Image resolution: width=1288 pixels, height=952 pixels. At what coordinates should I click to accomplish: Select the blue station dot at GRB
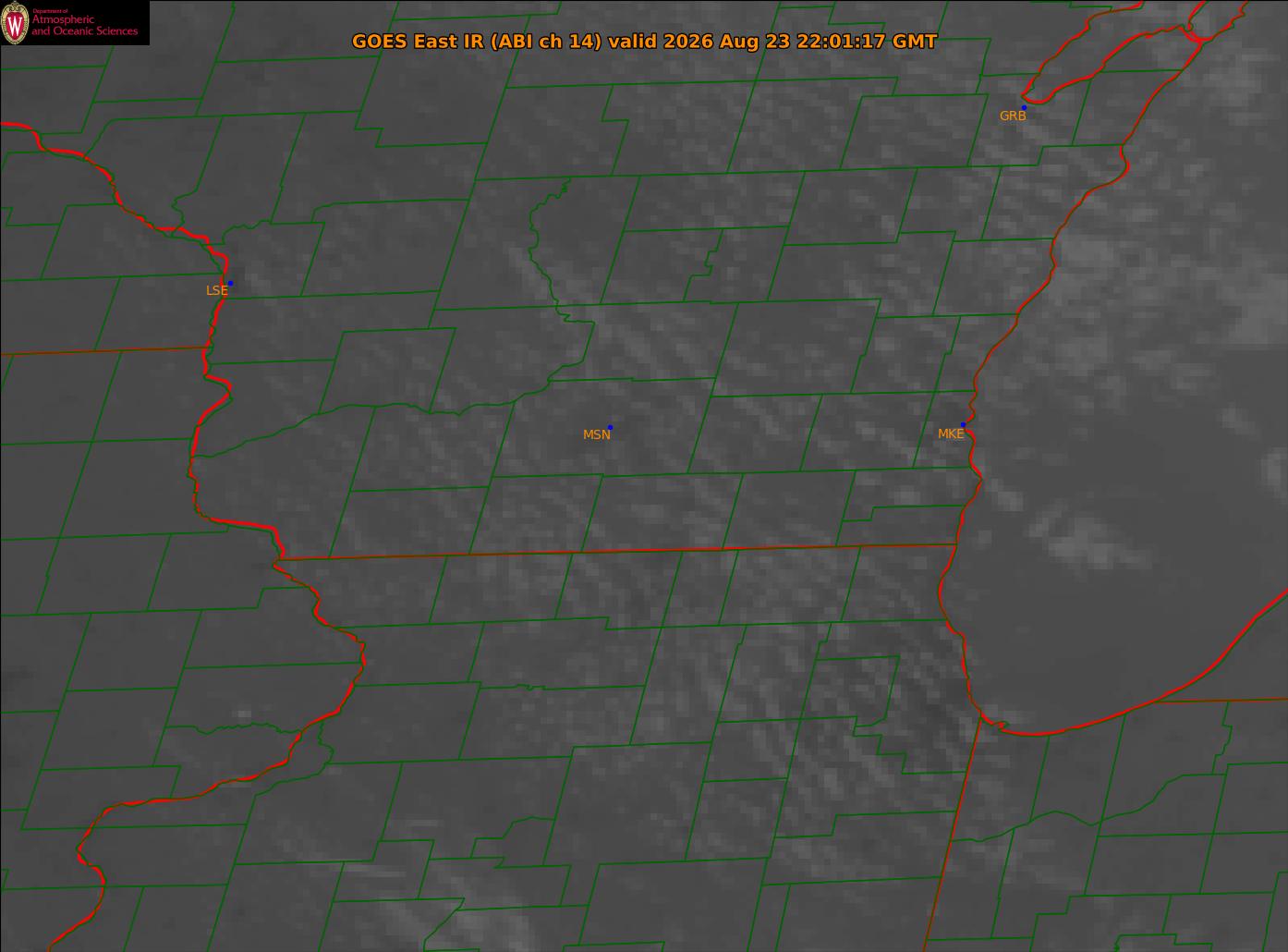tap(1024, 108)
